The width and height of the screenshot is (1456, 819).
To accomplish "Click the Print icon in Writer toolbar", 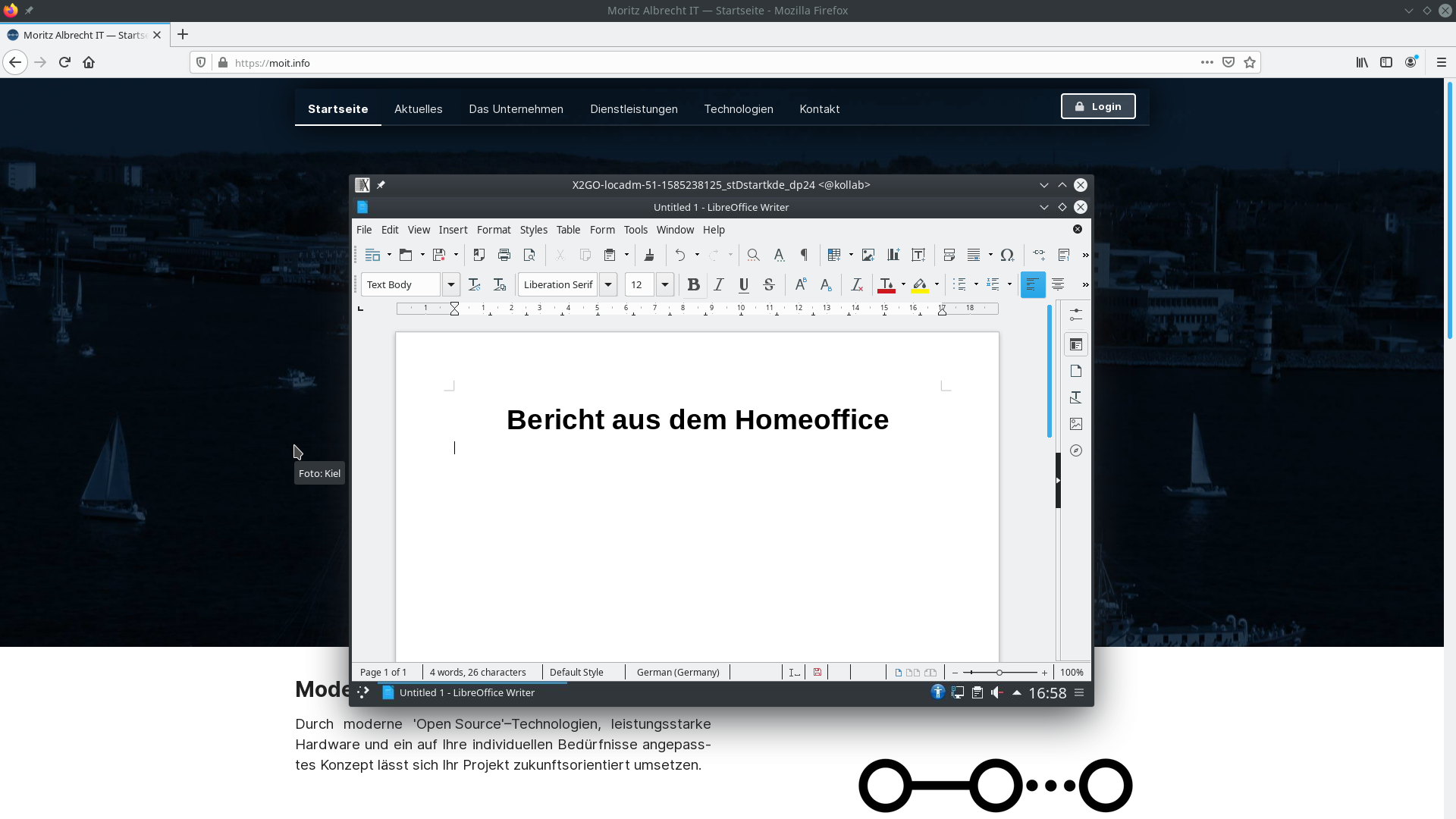I will (x=504, y=255).
